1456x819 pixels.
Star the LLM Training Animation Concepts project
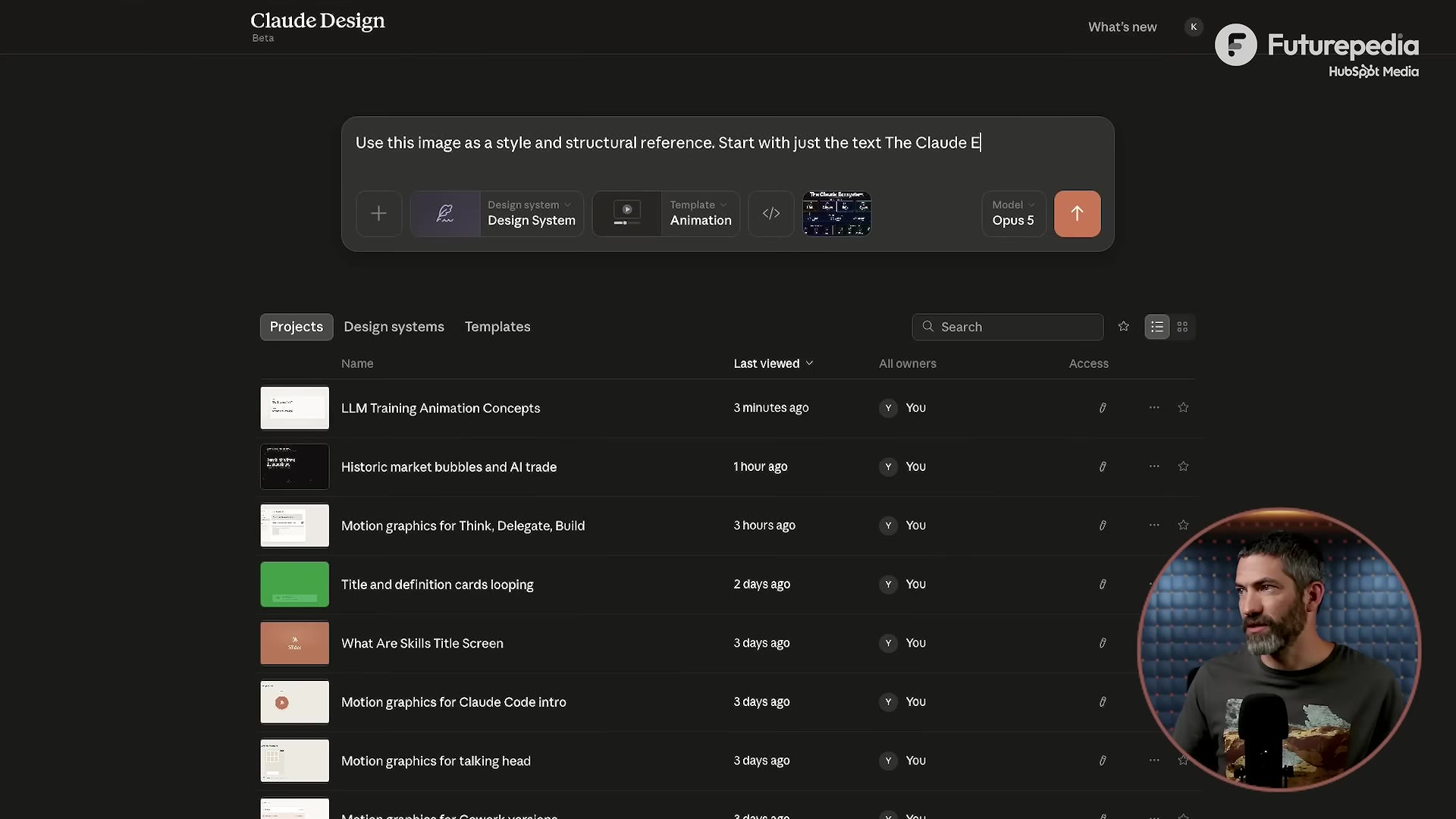[x=1183, y=408]
